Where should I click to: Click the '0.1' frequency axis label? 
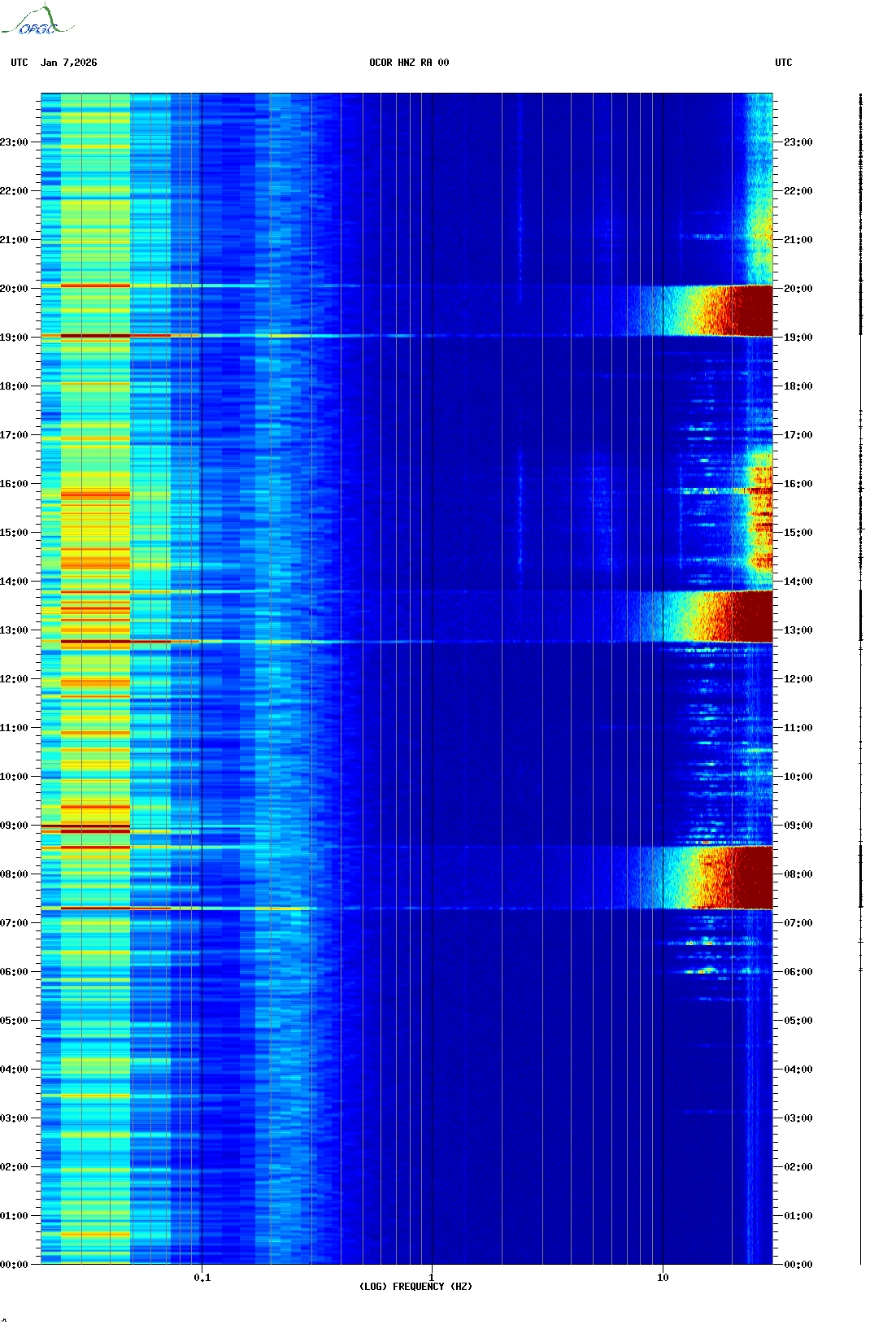tap(202, 1278)
